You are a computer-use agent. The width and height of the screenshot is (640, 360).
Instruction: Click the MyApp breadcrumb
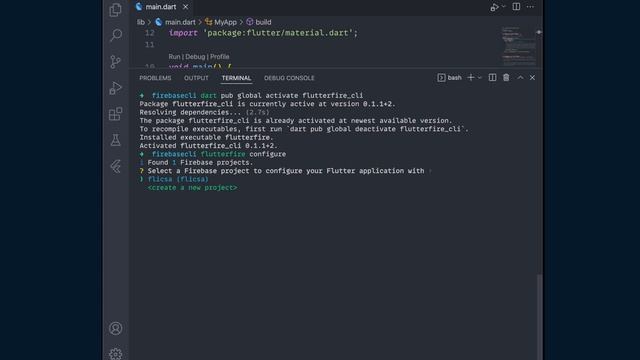pos(225,22)
